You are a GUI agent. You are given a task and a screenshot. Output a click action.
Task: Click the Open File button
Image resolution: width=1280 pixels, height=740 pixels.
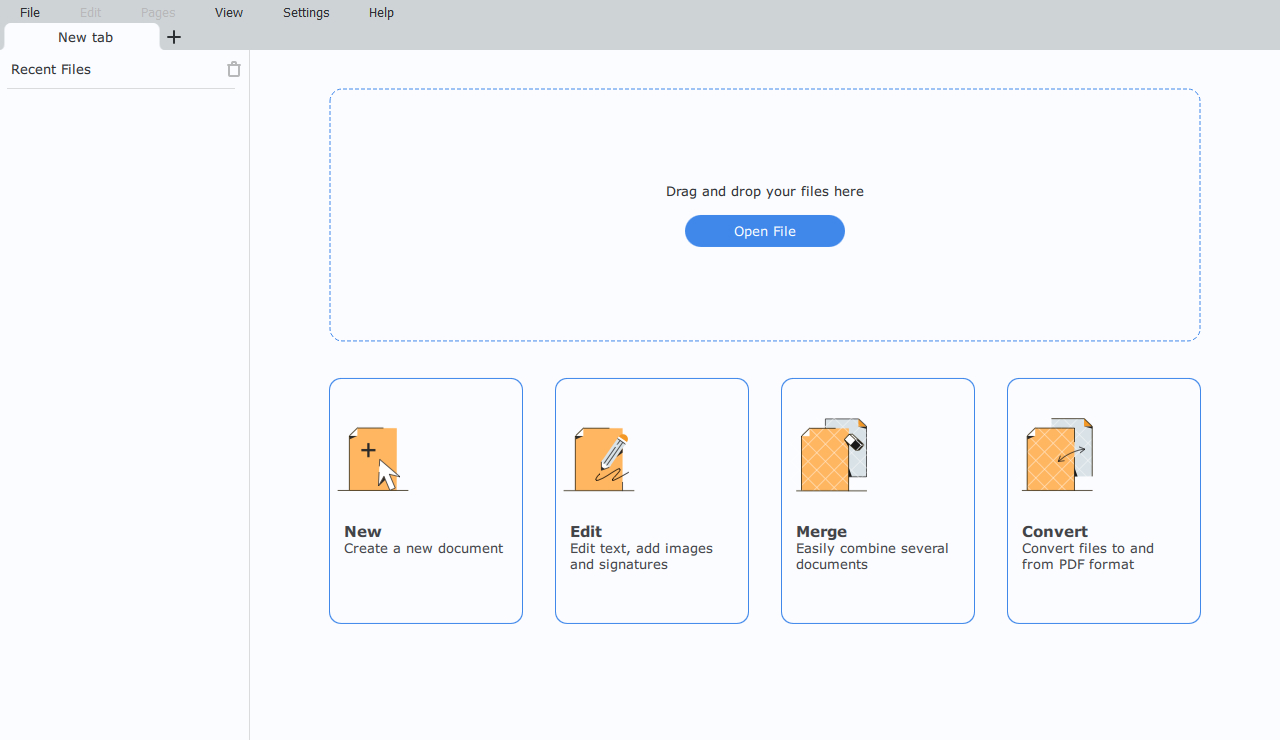tap(764, 231)
